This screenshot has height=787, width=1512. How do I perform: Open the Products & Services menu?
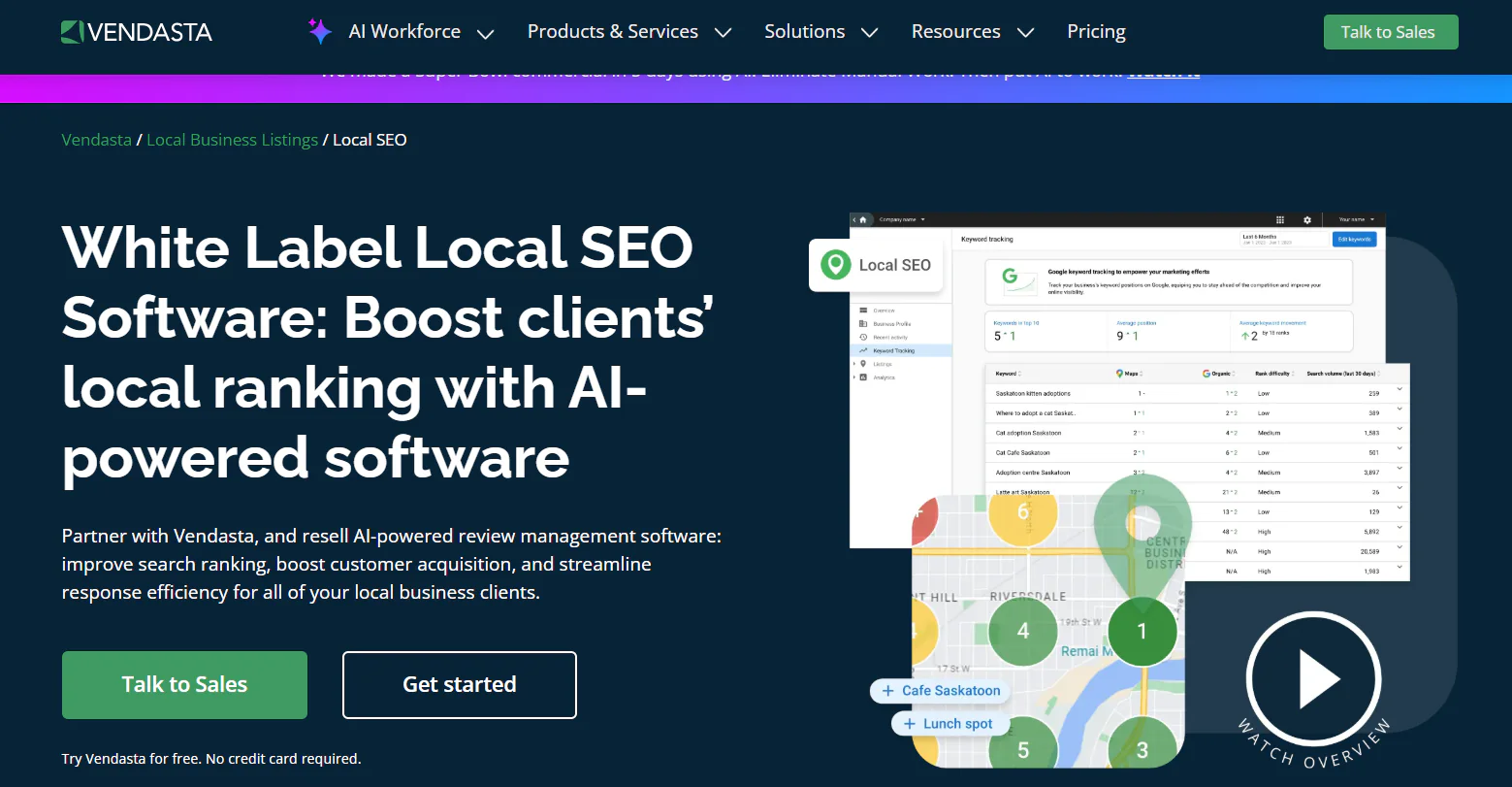[x=613, y=32]
